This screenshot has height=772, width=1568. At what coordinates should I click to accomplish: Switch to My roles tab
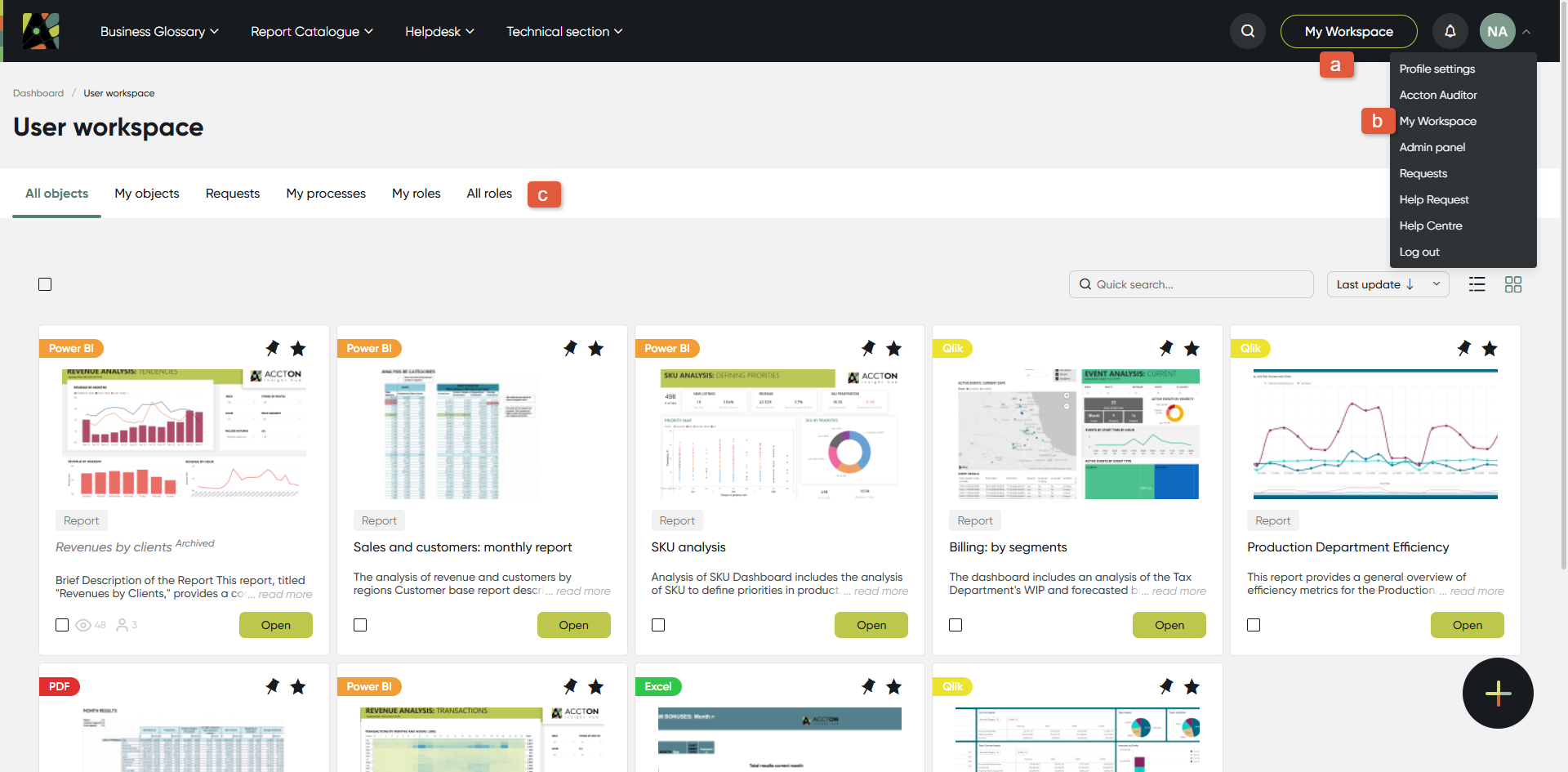click(416, 194)
